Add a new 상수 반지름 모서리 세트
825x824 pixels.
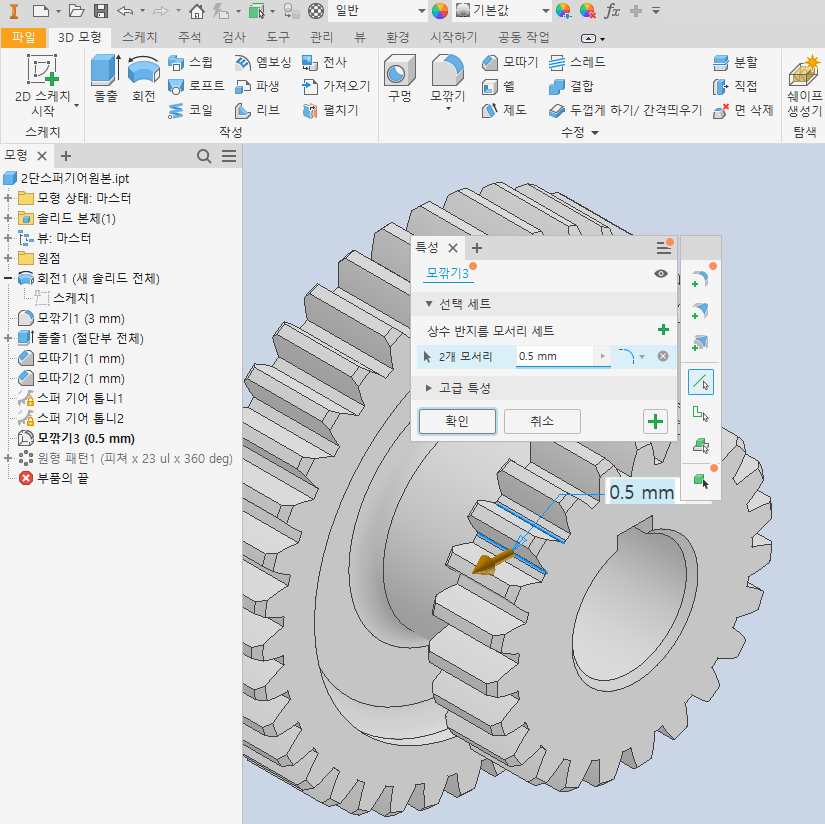coord(663,330)
